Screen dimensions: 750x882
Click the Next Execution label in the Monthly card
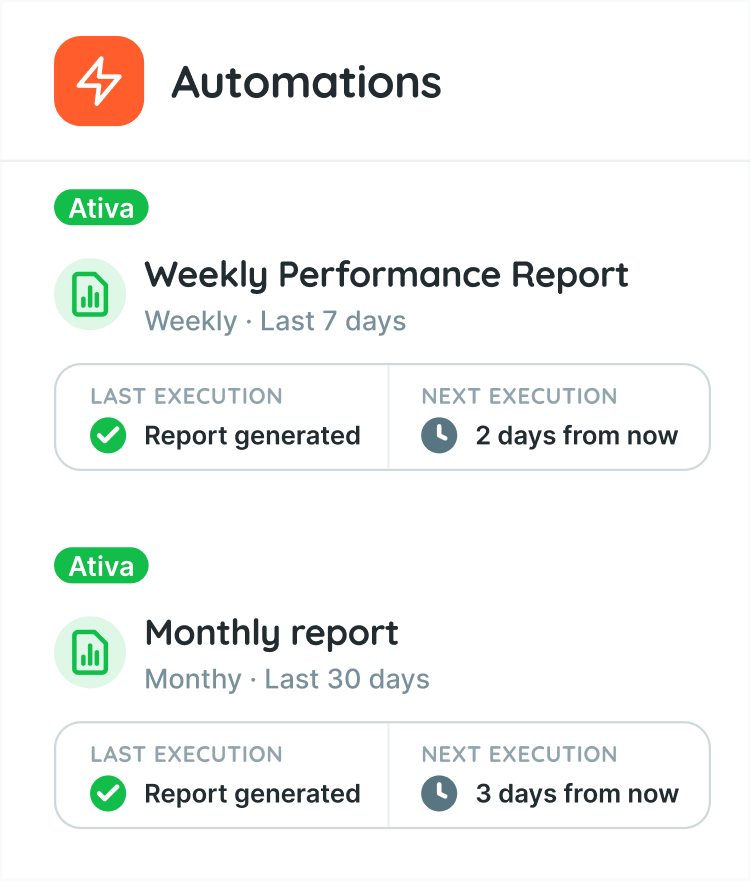[519, 754]
